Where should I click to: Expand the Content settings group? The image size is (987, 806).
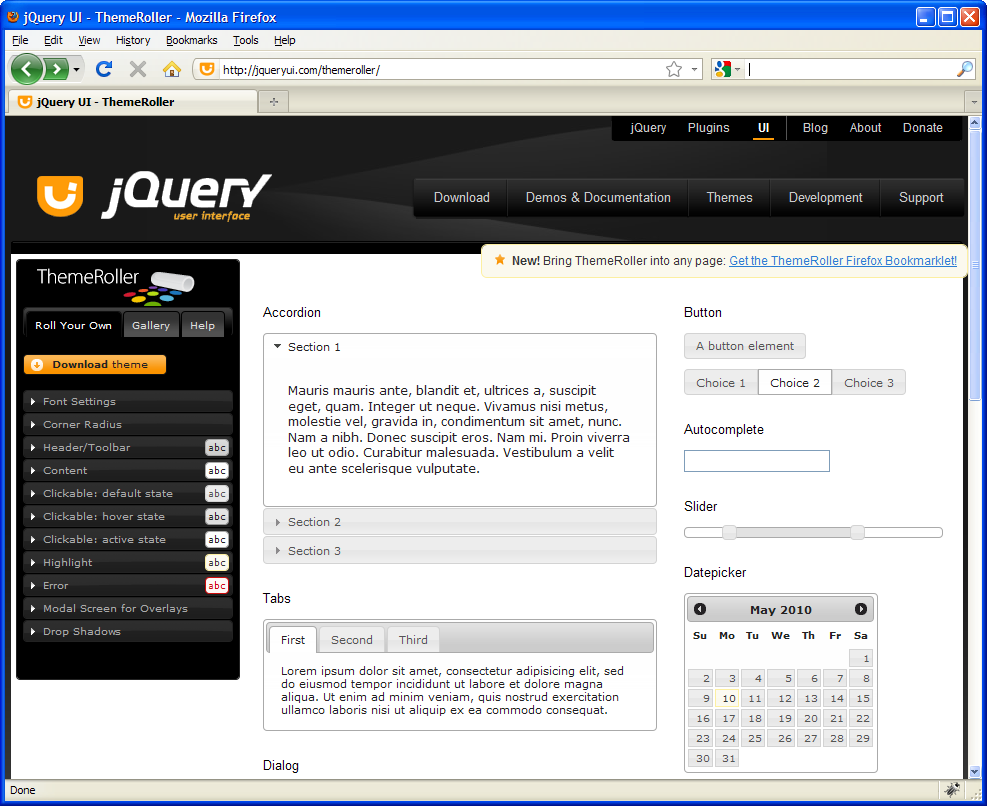coord(128,470)
